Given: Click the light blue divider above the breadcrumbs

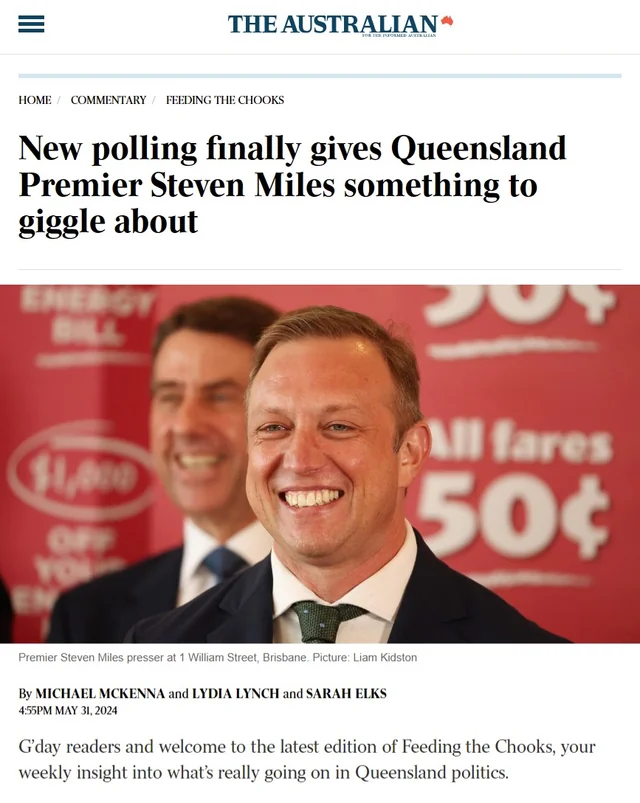Looking at the screenshot, I should [x=320, y=75].
